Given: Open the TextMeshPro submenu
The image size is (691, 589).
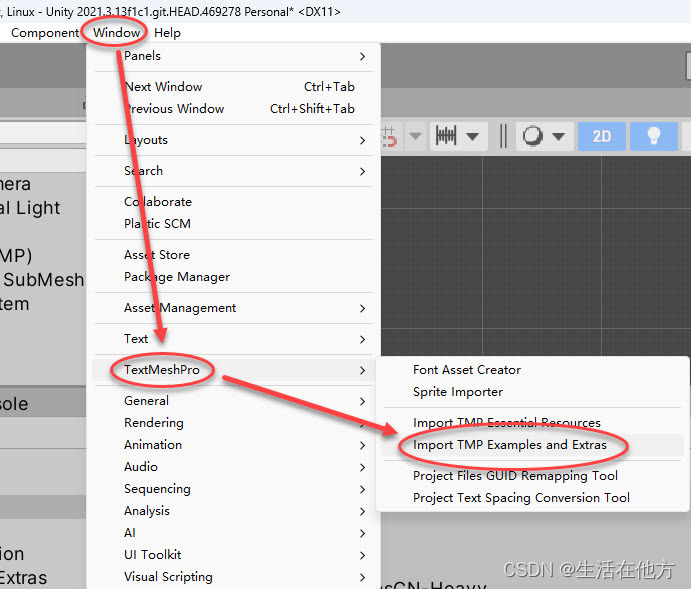Looking at the screenshot, I should tap(234, 370).
